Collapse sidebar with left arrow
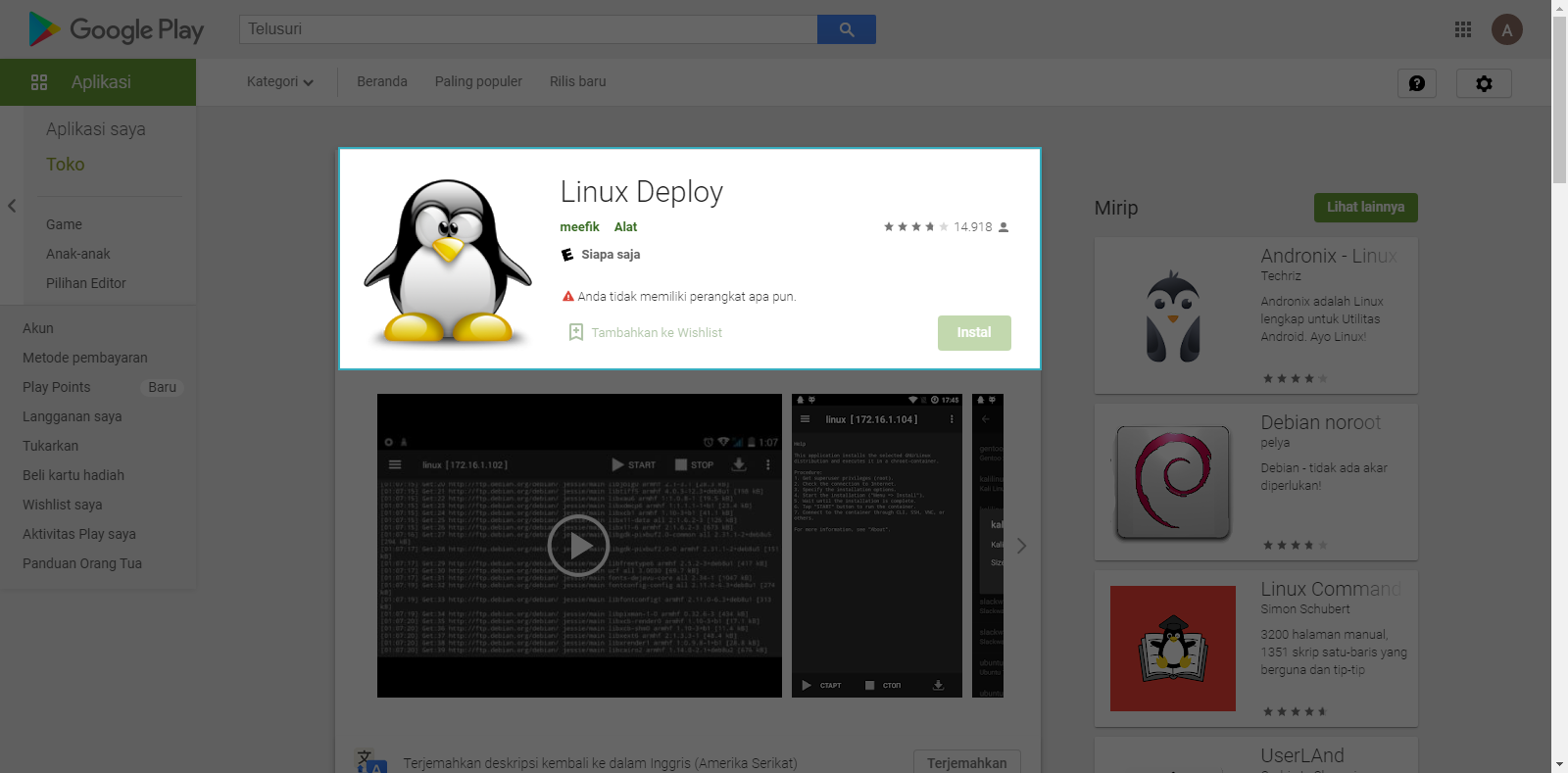This screenshot has height=773, width=1568. pyautogui.click(x=12, y=206)
